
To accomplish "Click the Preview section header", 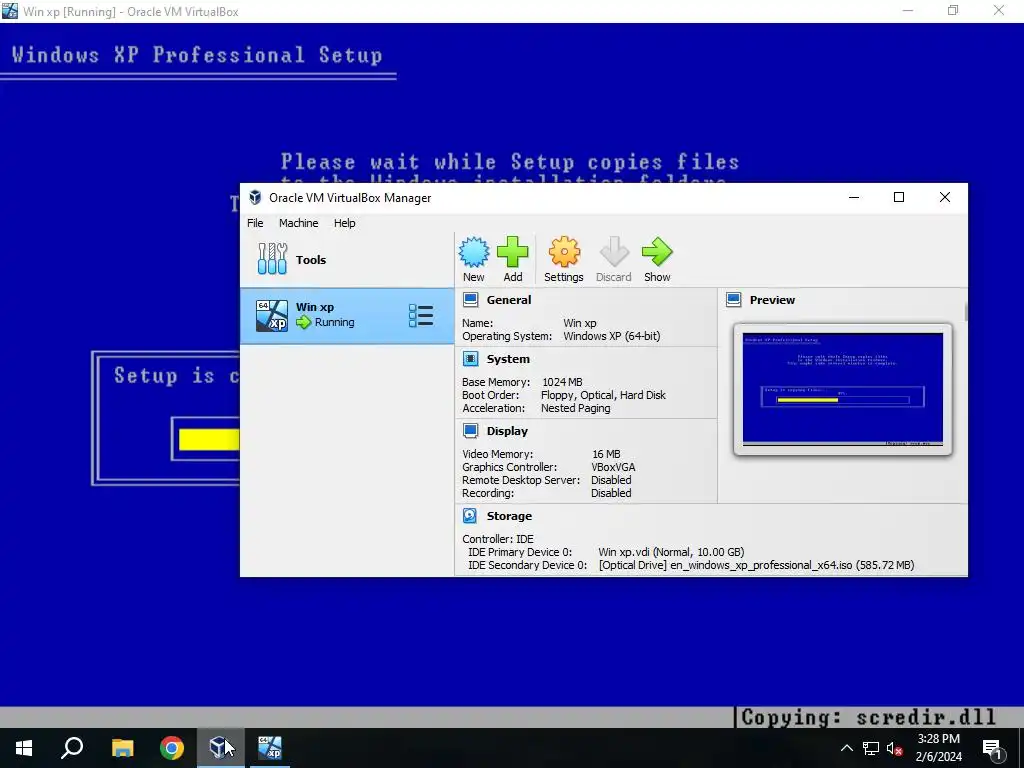I will [772, 300].
